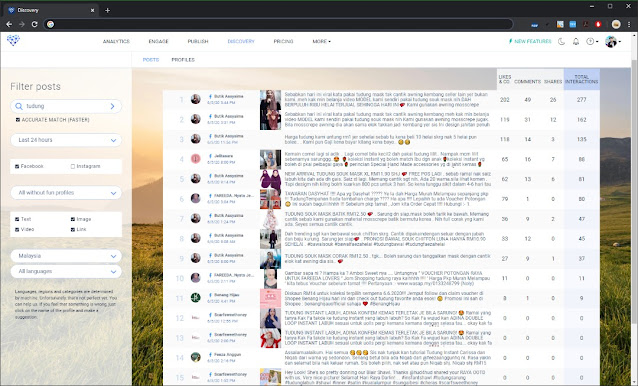Open the ENGAGE navigation item
The width and height of the screenshot is (638, 386).
point(158,41)
